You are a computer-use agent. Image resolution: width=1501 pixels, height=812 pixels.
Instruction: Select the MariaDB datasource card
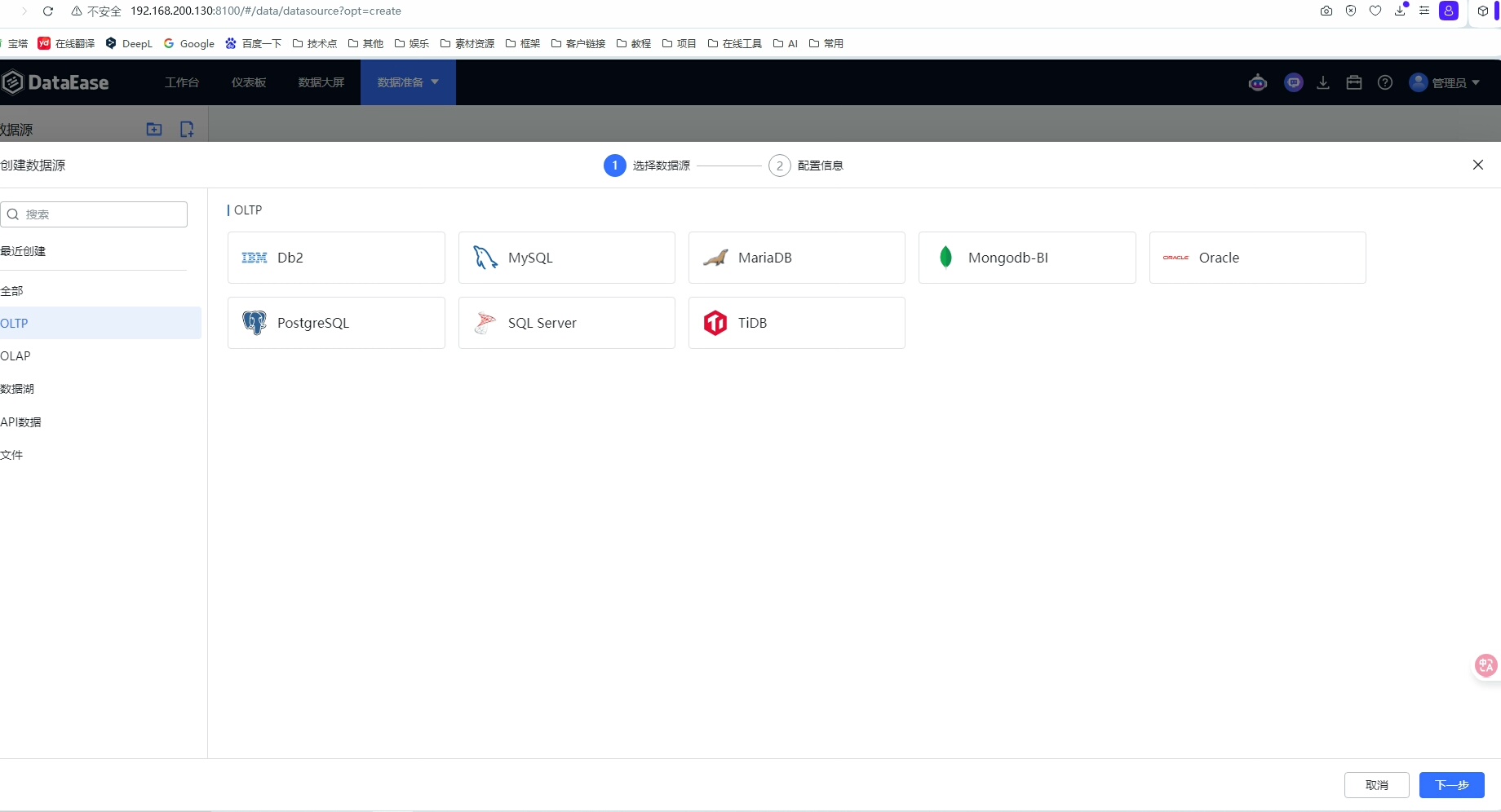pyautogui.click(x=797, y=258)
